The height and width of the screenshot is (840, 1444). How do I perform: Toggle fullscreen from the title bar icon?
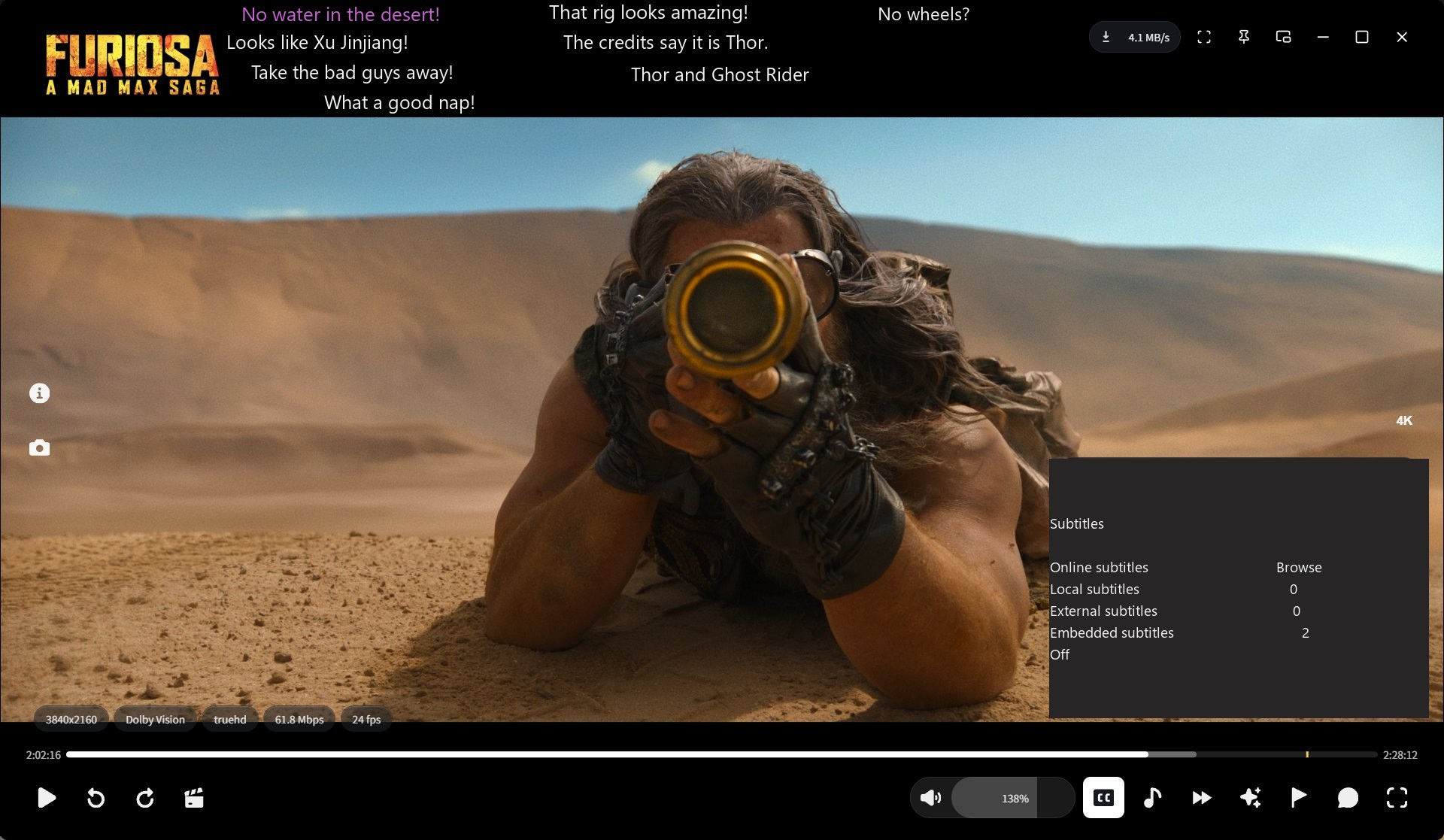[x=1204, y=37]
